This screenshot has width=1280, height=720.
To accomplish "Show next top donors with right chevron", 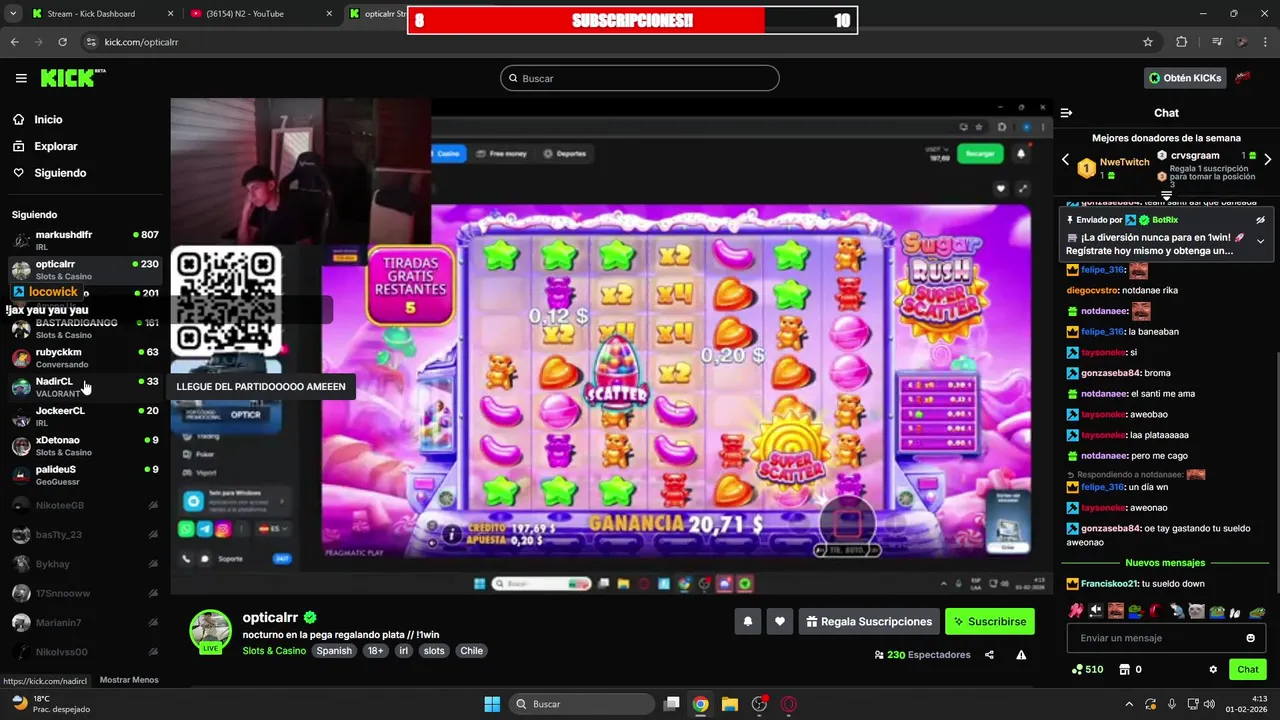I will (1268, 160).
